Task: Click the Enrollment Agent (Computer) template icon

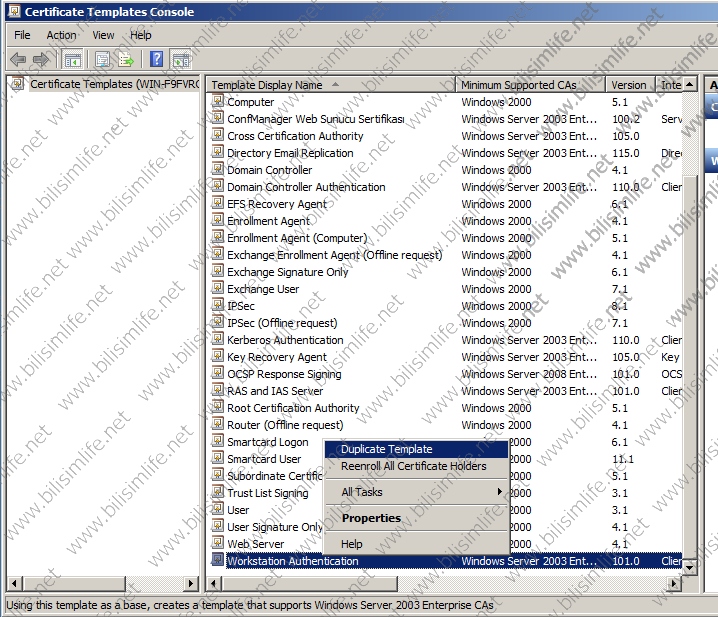Action: (218, 237)
